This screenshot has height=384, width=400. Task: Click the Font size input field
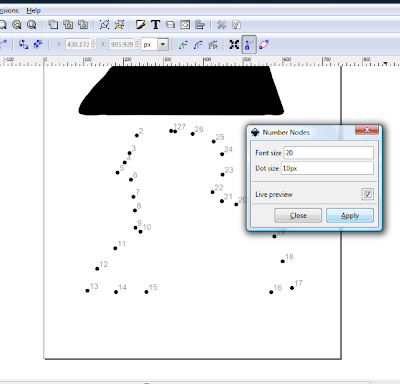point(329,153)
